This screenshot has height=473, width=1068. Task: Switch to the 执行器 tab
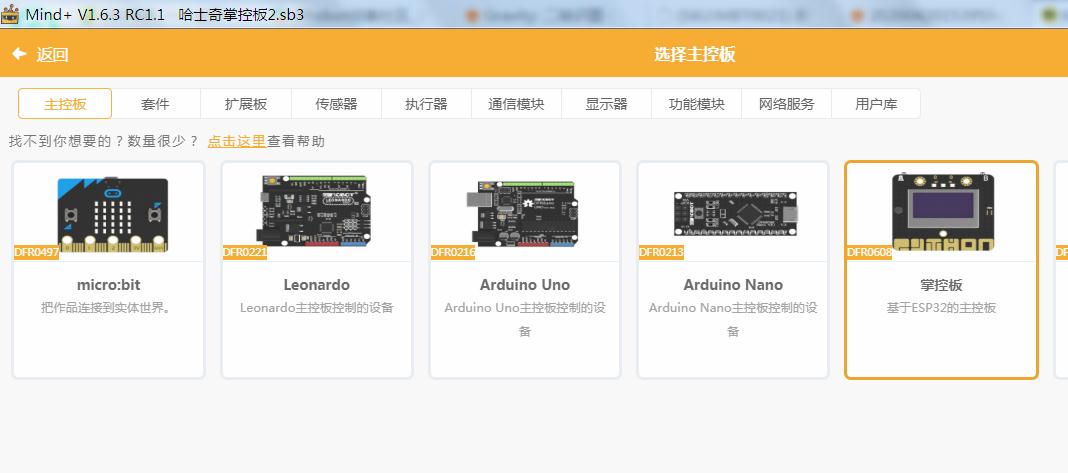pyautogui.click(x=426, y=104)
